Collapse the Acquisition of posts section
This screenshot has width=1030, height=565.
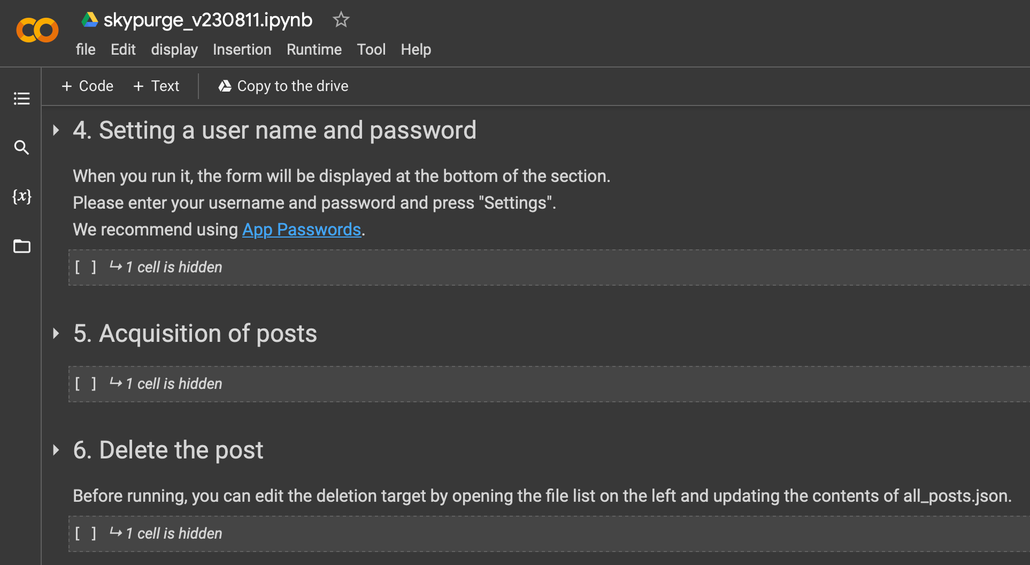[56, 334]
